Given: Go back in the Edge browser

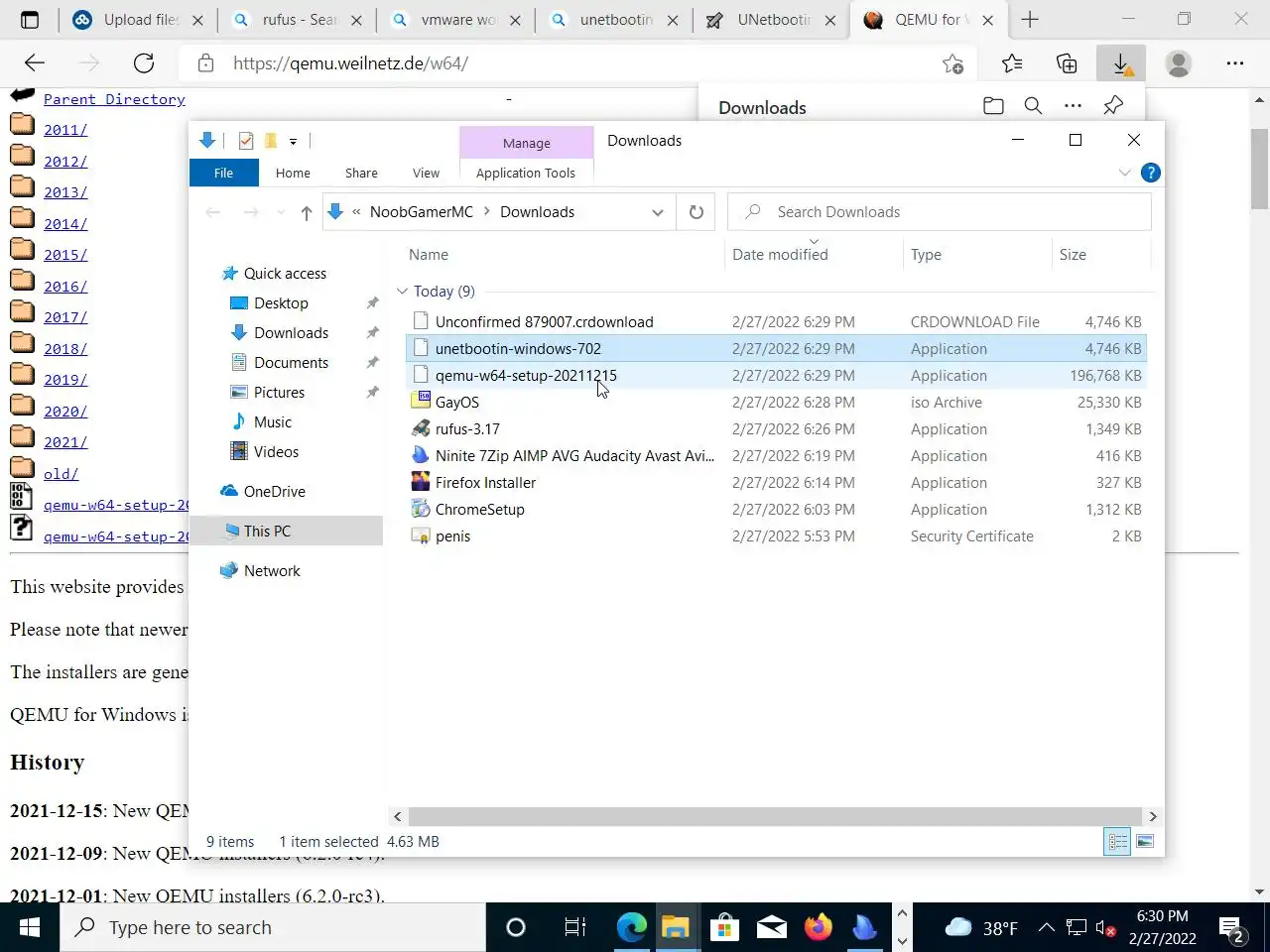Looking at the screenshot, I should tap(35, 63).
